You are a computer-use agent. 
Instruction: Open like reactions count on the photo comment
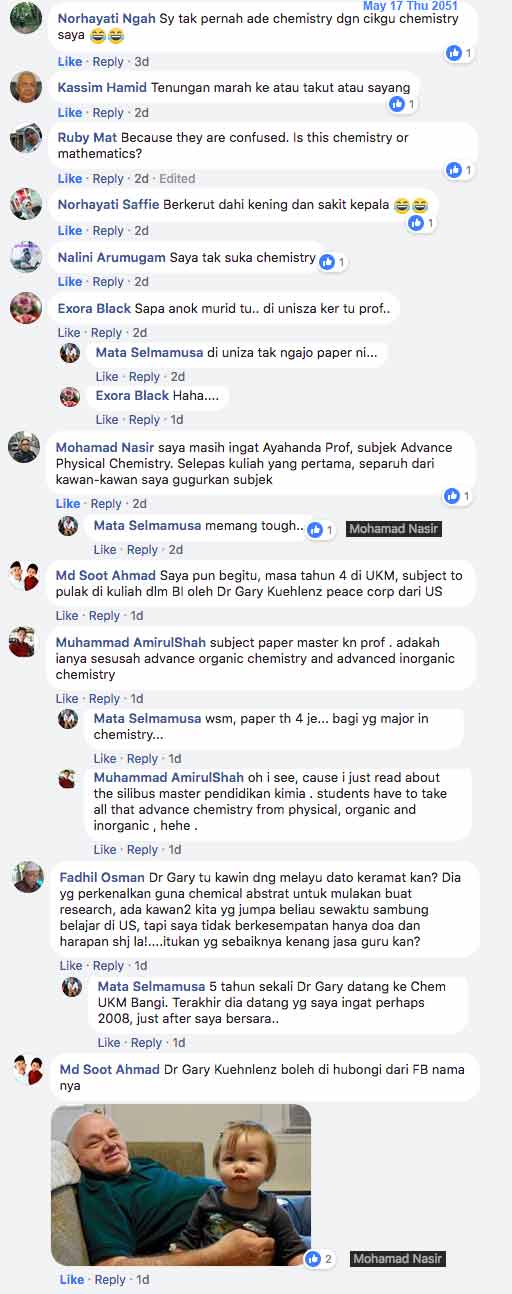tap(320, 1258)
